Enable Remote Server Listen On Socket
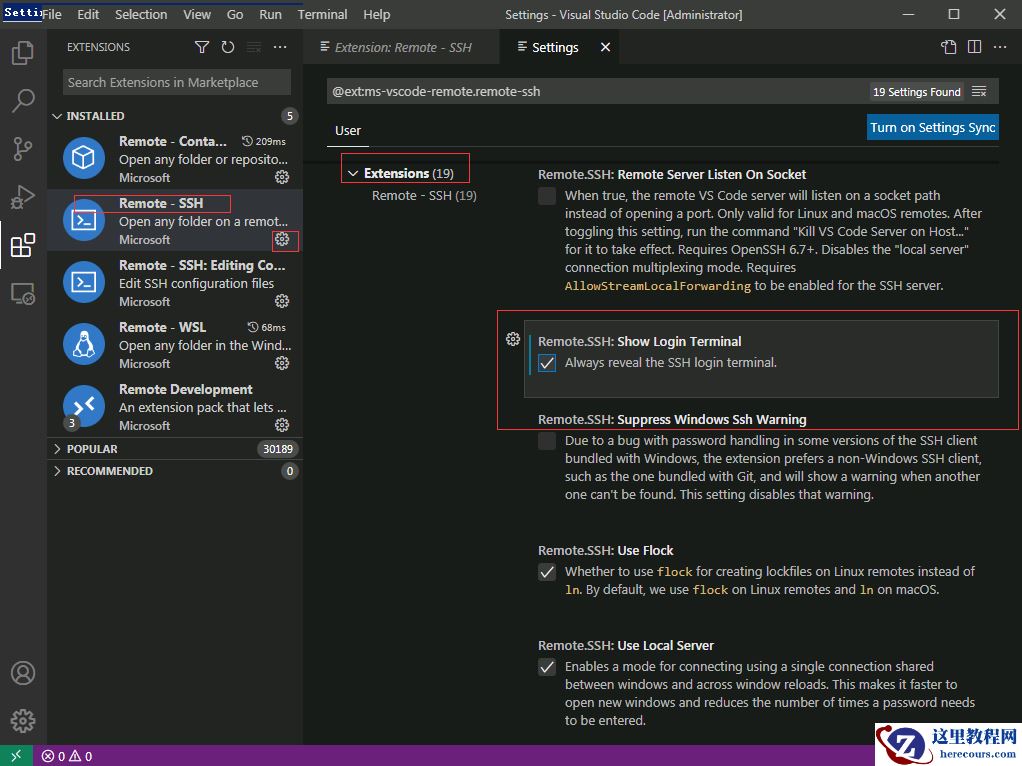The image size is (1022, 766). 547,197
